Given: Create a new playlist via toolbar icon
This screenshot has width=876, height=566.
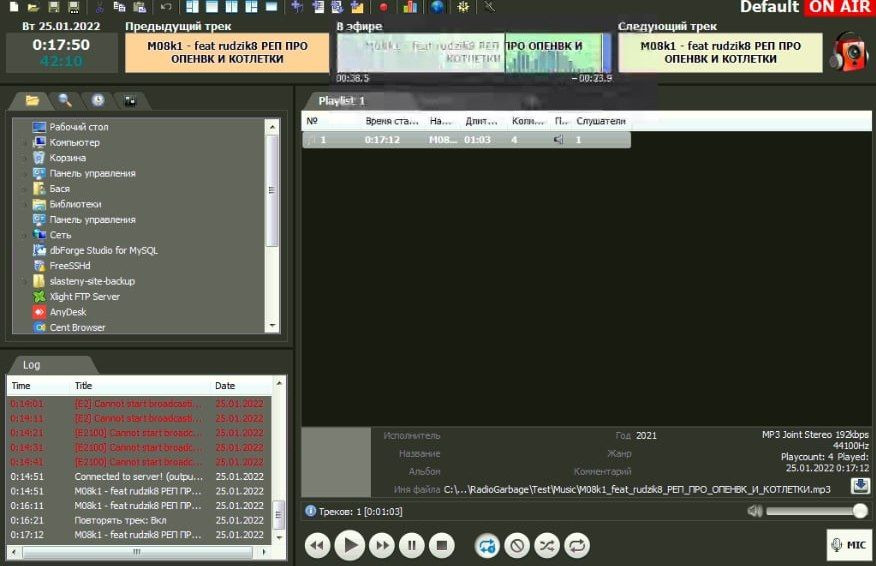Looking at the screenshot, I should [x=14, y=7].
